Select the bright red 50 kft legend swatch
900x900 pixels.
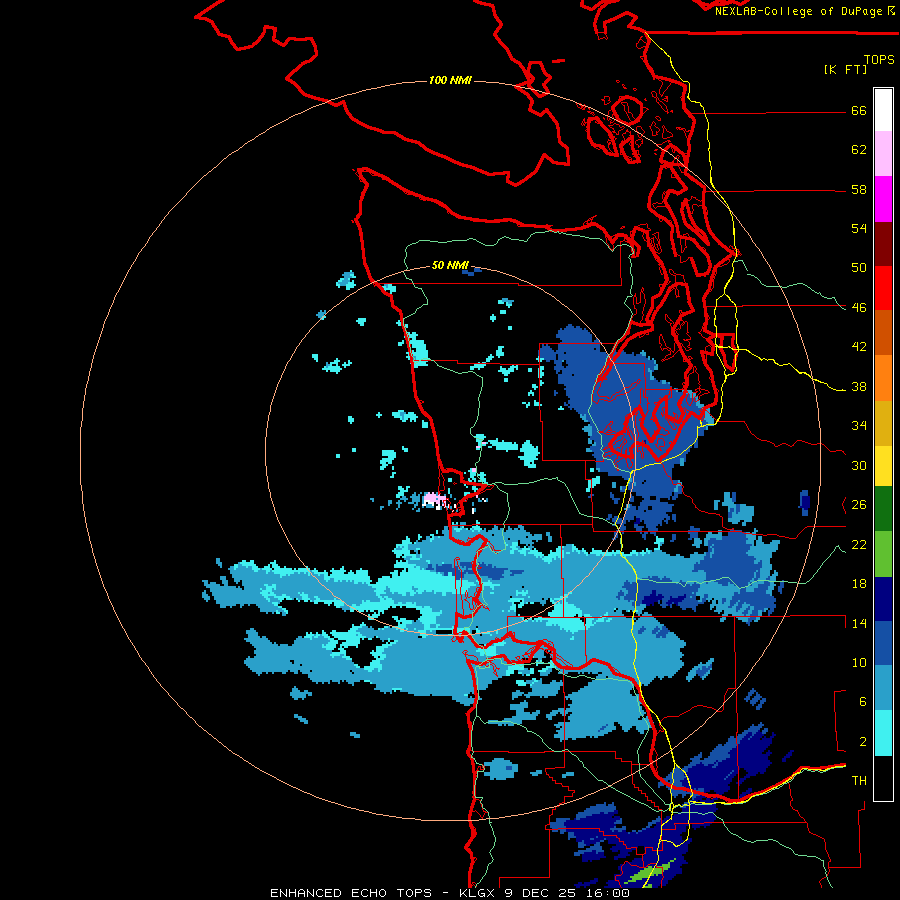[883, 288]
